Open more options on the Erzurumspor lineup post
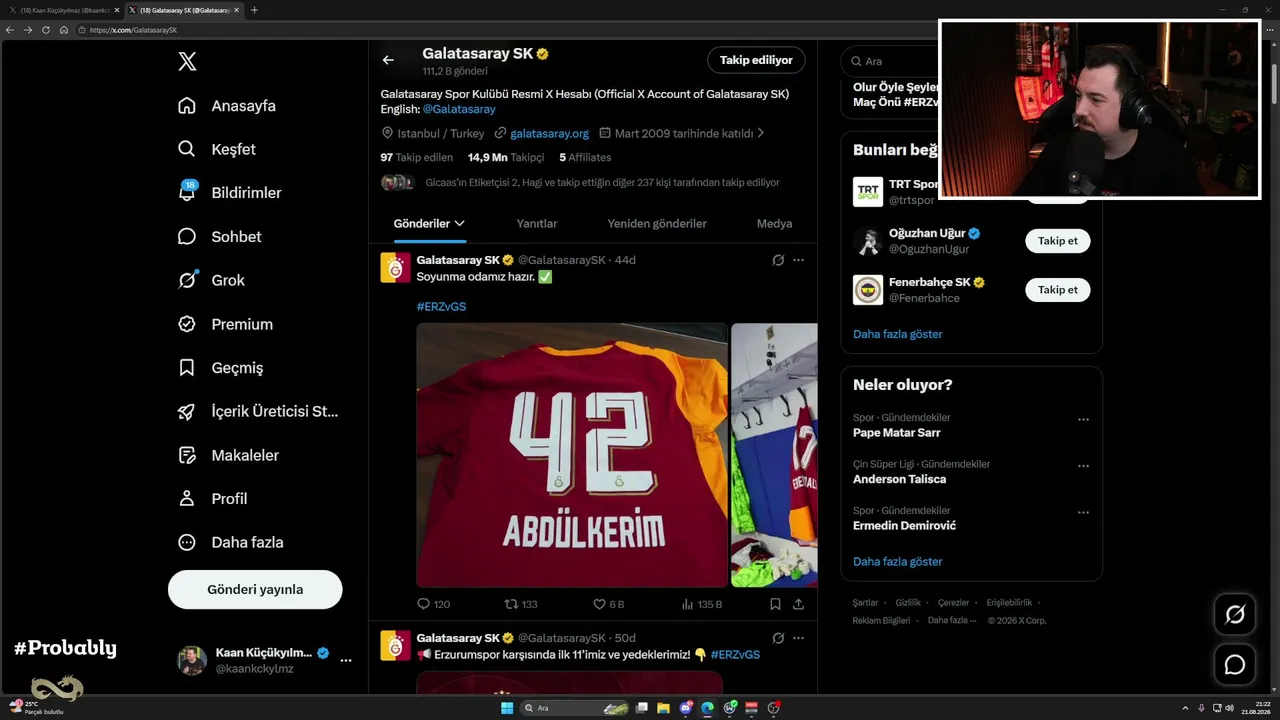 (798, 638)
